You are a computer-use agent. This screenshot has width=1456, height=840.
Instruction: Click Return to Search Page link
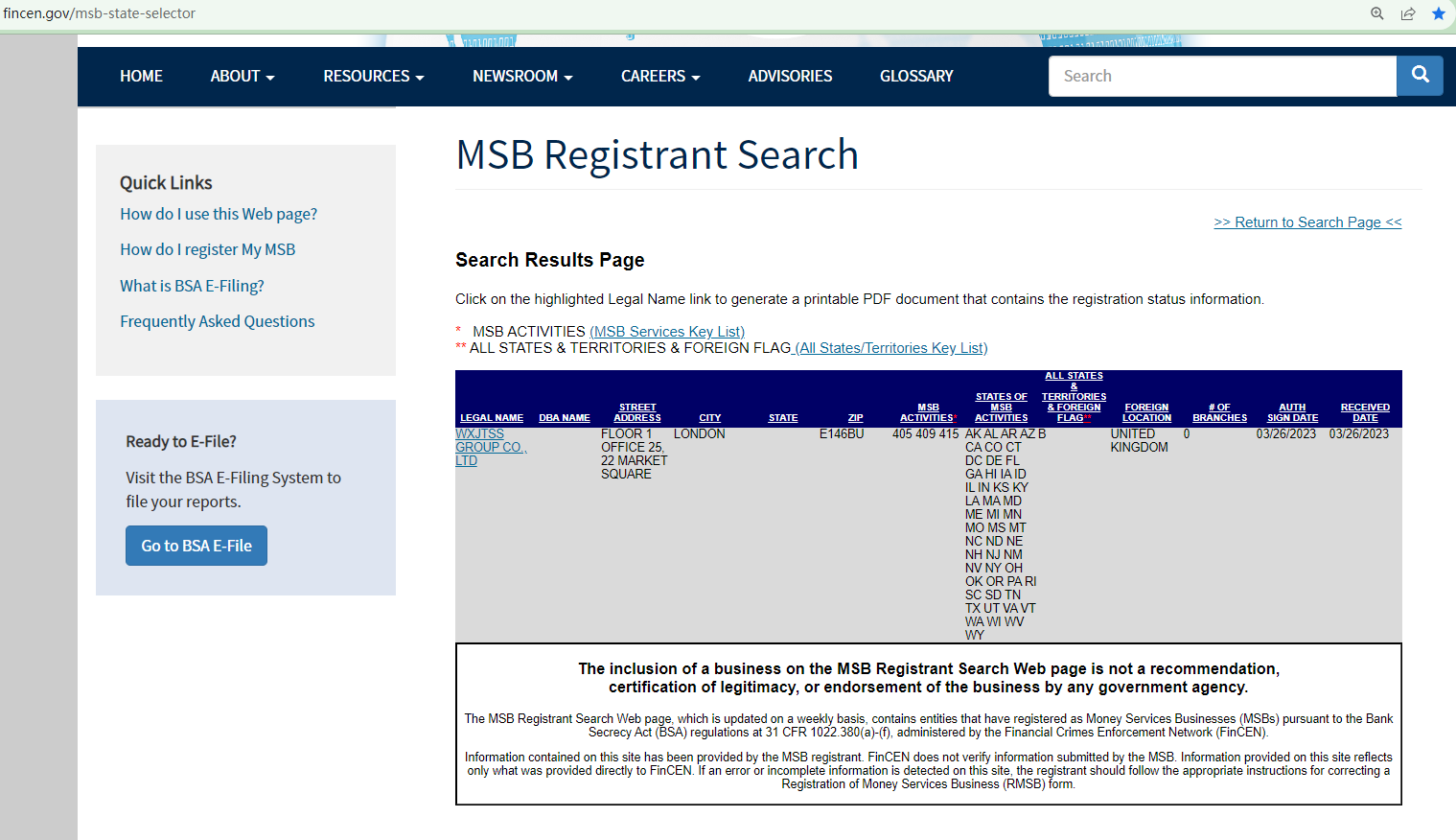(x=1307, y=222)
